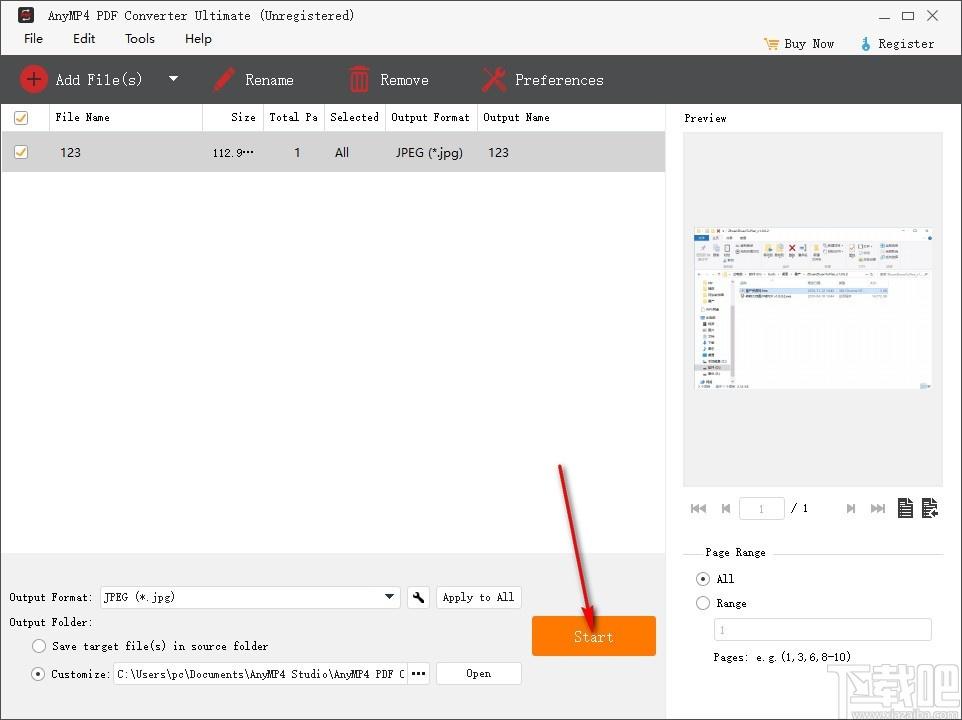
Task: Open the File menu
Action: tap(33, 39)
